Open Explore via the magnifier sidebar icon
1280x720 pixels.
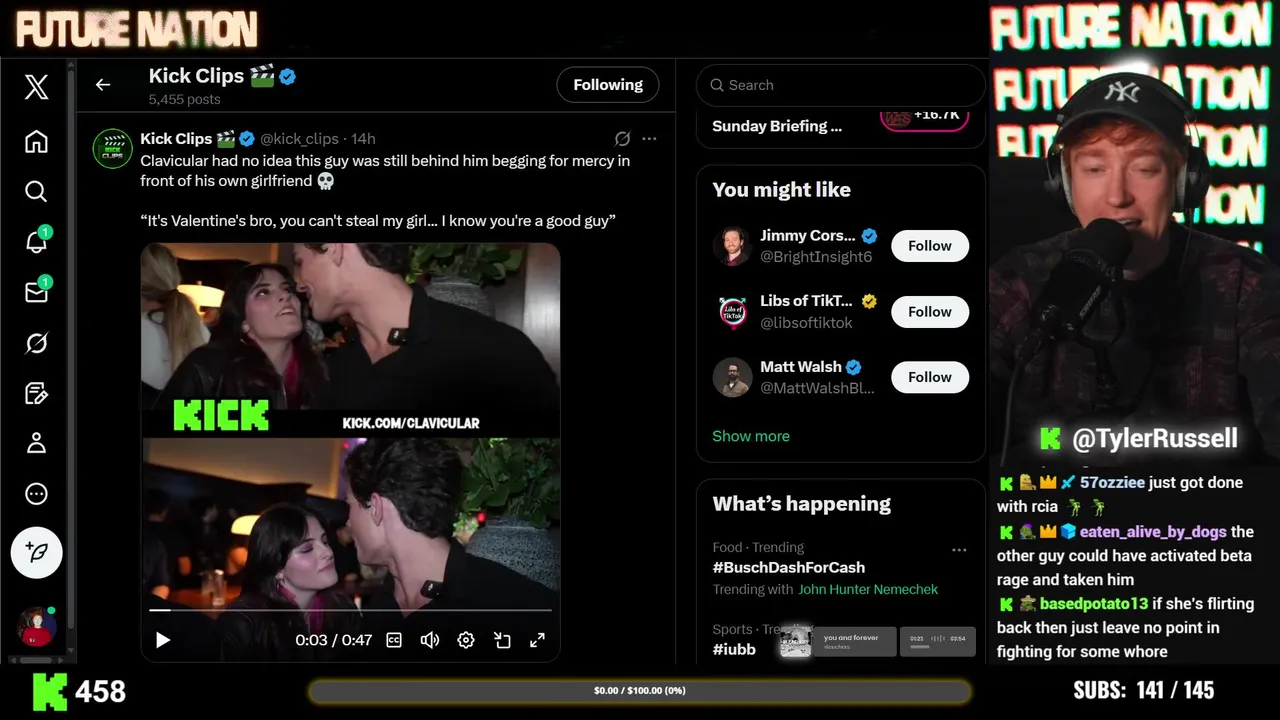36,191
